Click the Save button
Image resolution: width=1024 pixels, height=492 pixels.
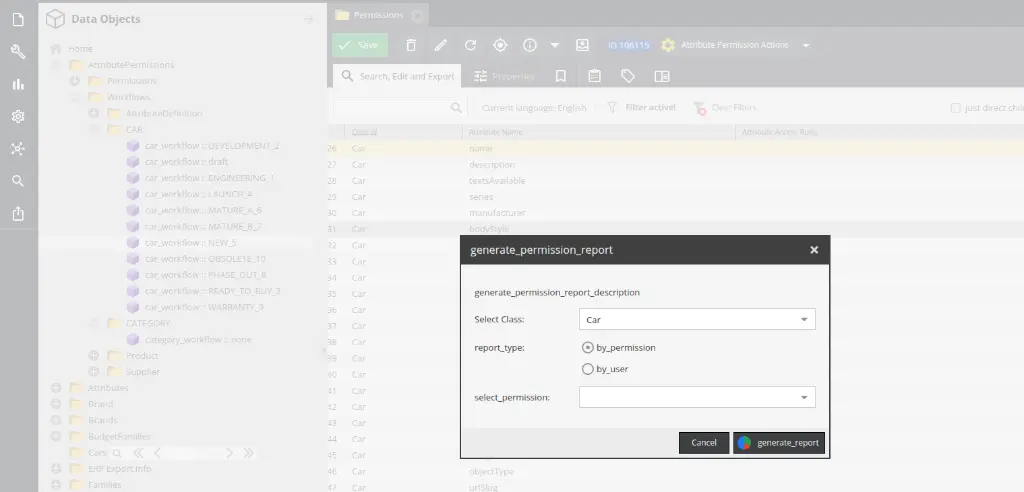pos(360,45)
